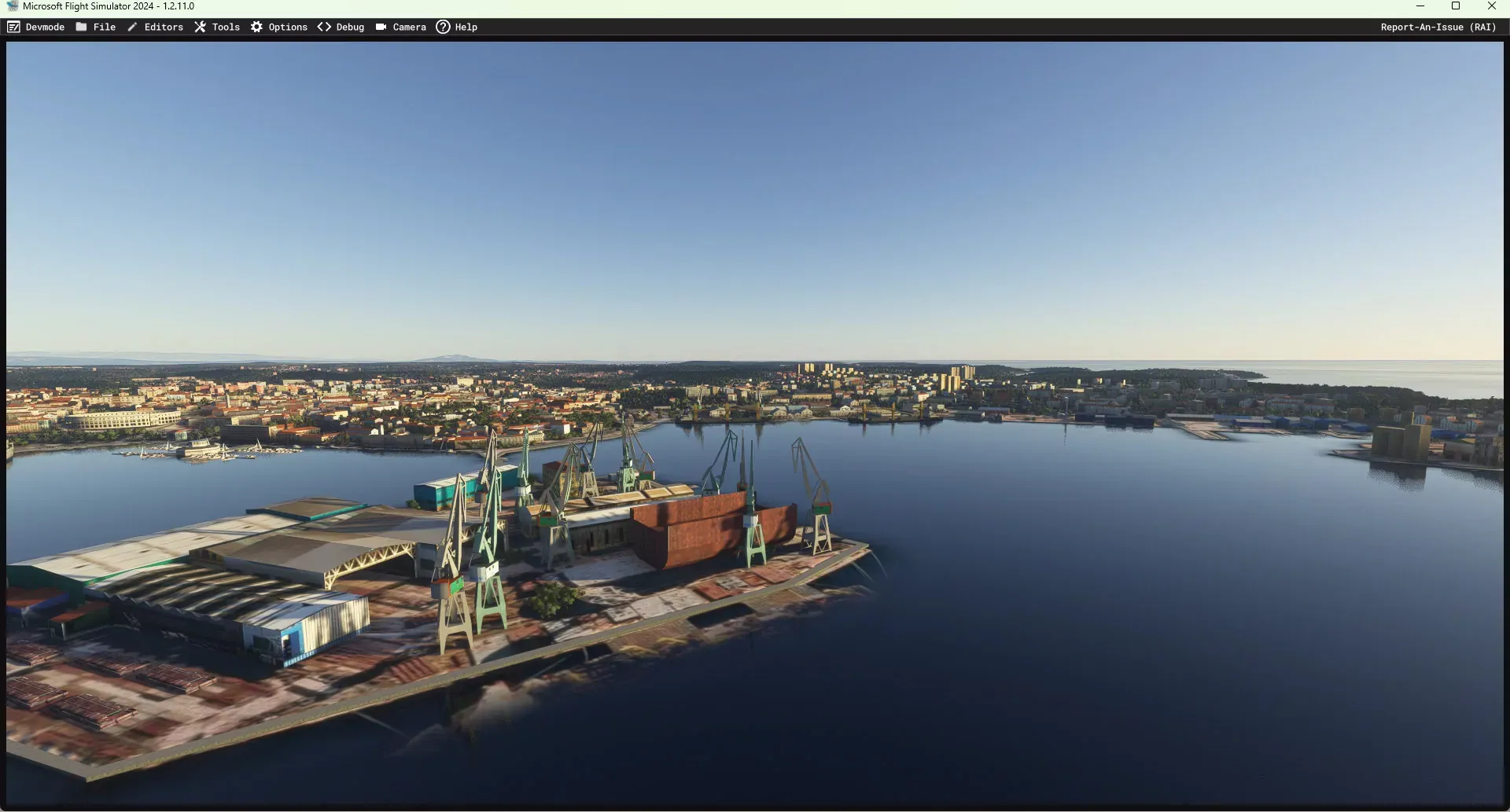Screen dimensions: 1510x812
Task: Click the Editors pencil icon
Action: 132,27
